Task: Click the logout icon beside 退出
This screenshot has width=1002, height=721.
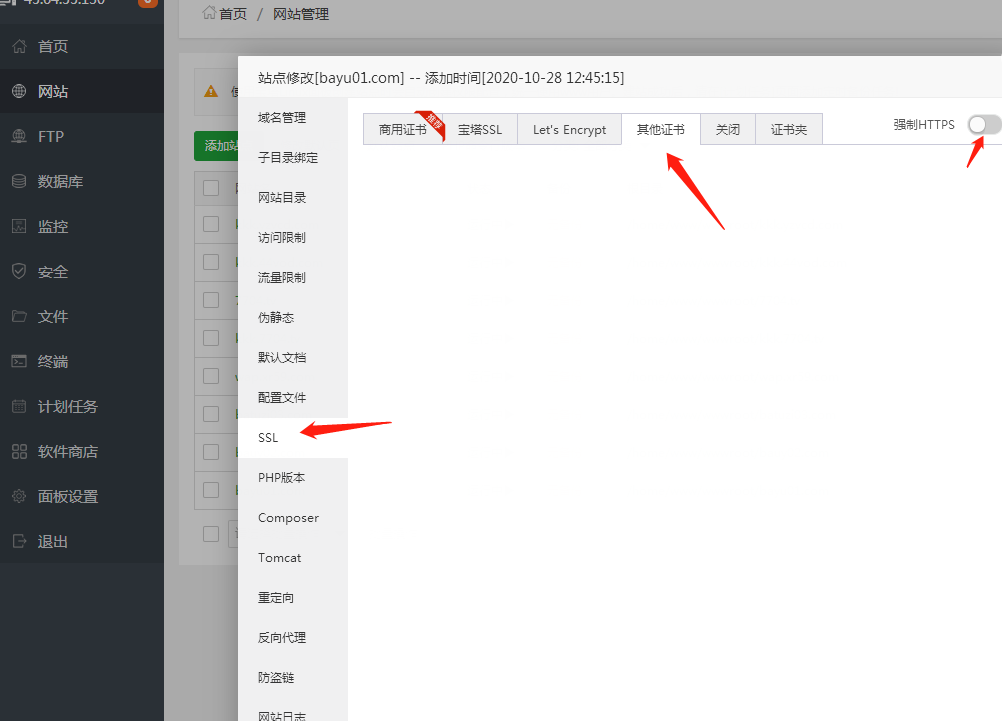Action: point(19,541)
